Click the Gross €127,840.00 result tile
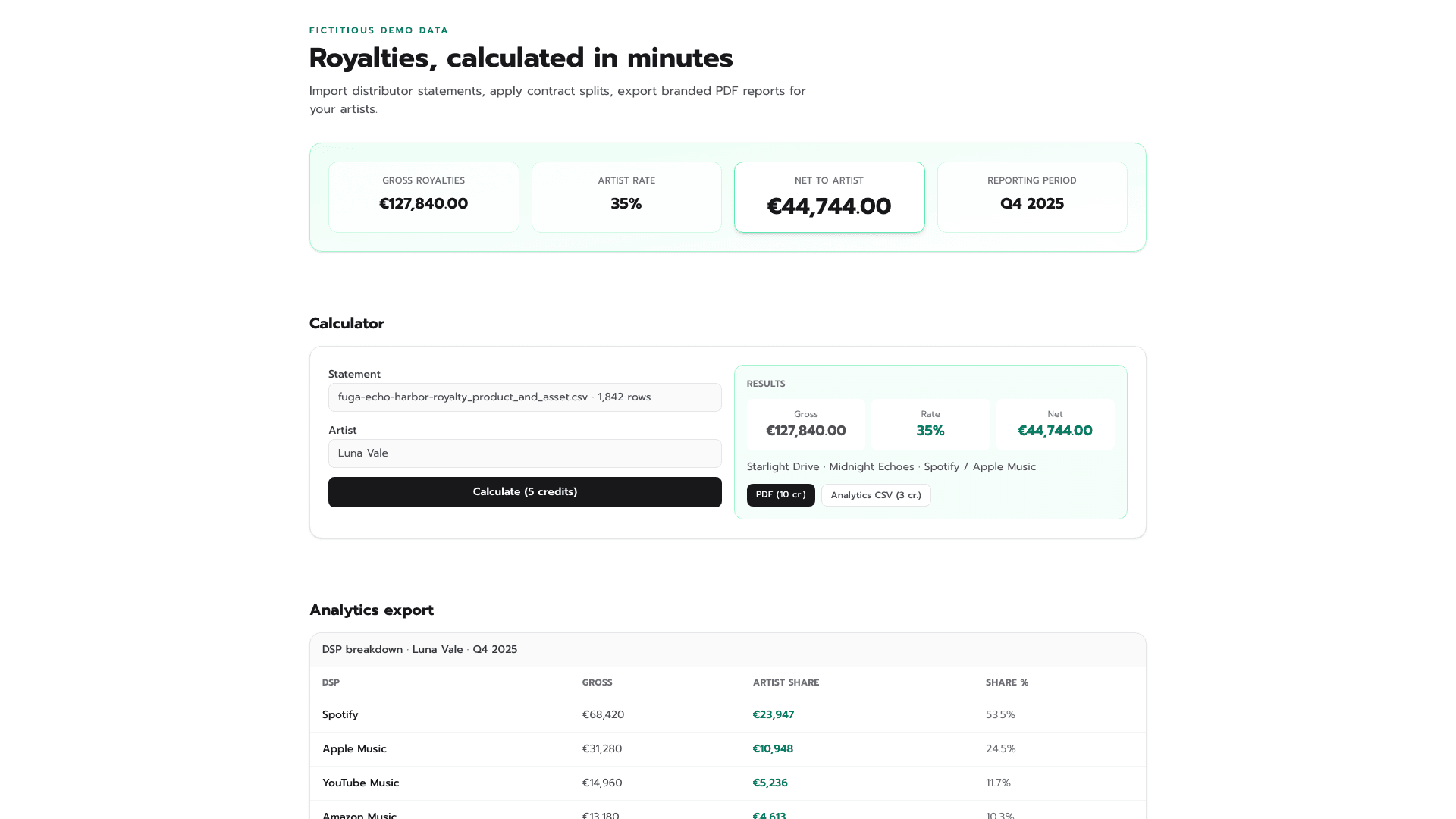Screen dimensions: 1456x819 point(806,425)
